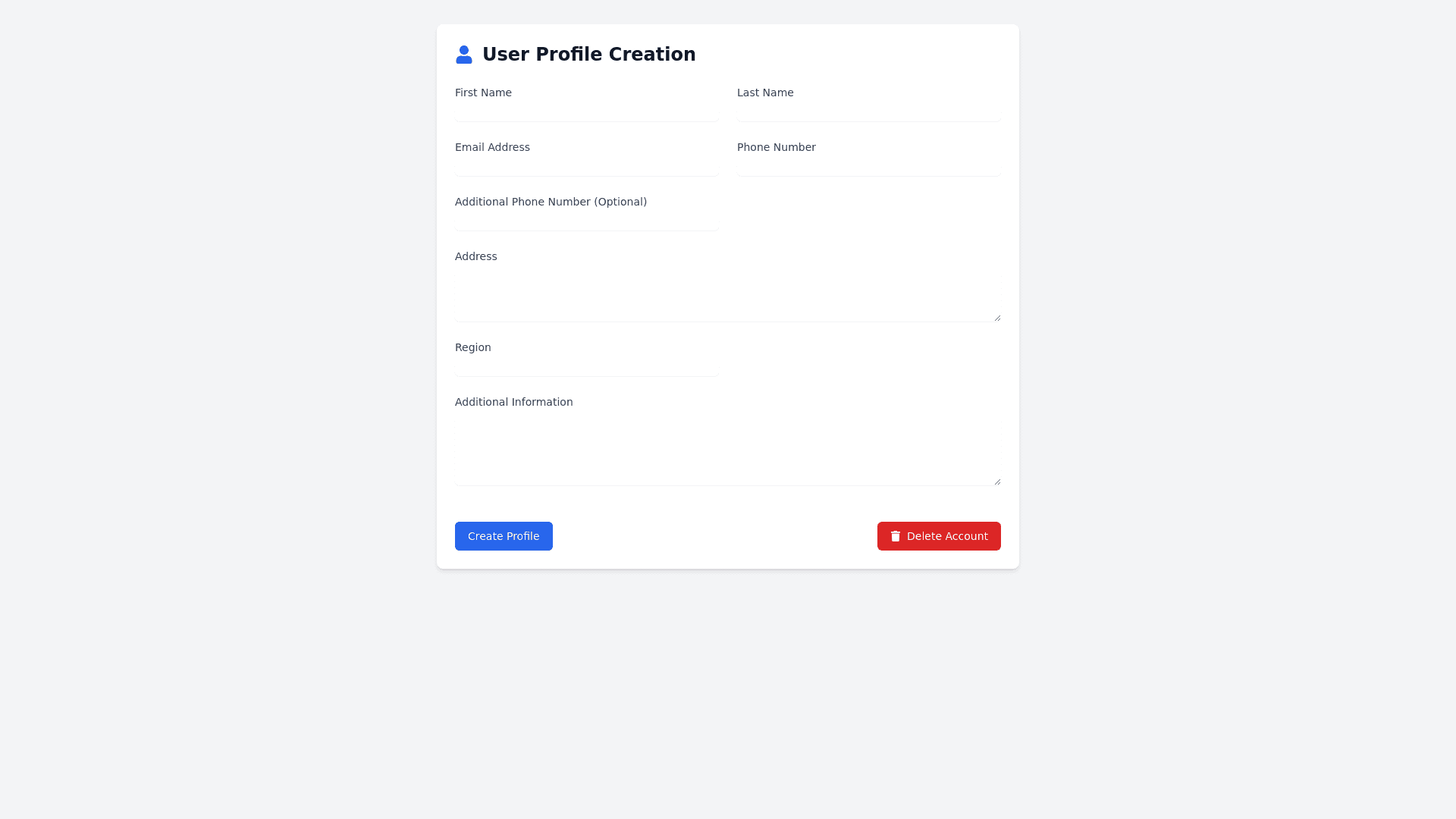Click the First Name label

pos(483,93)
